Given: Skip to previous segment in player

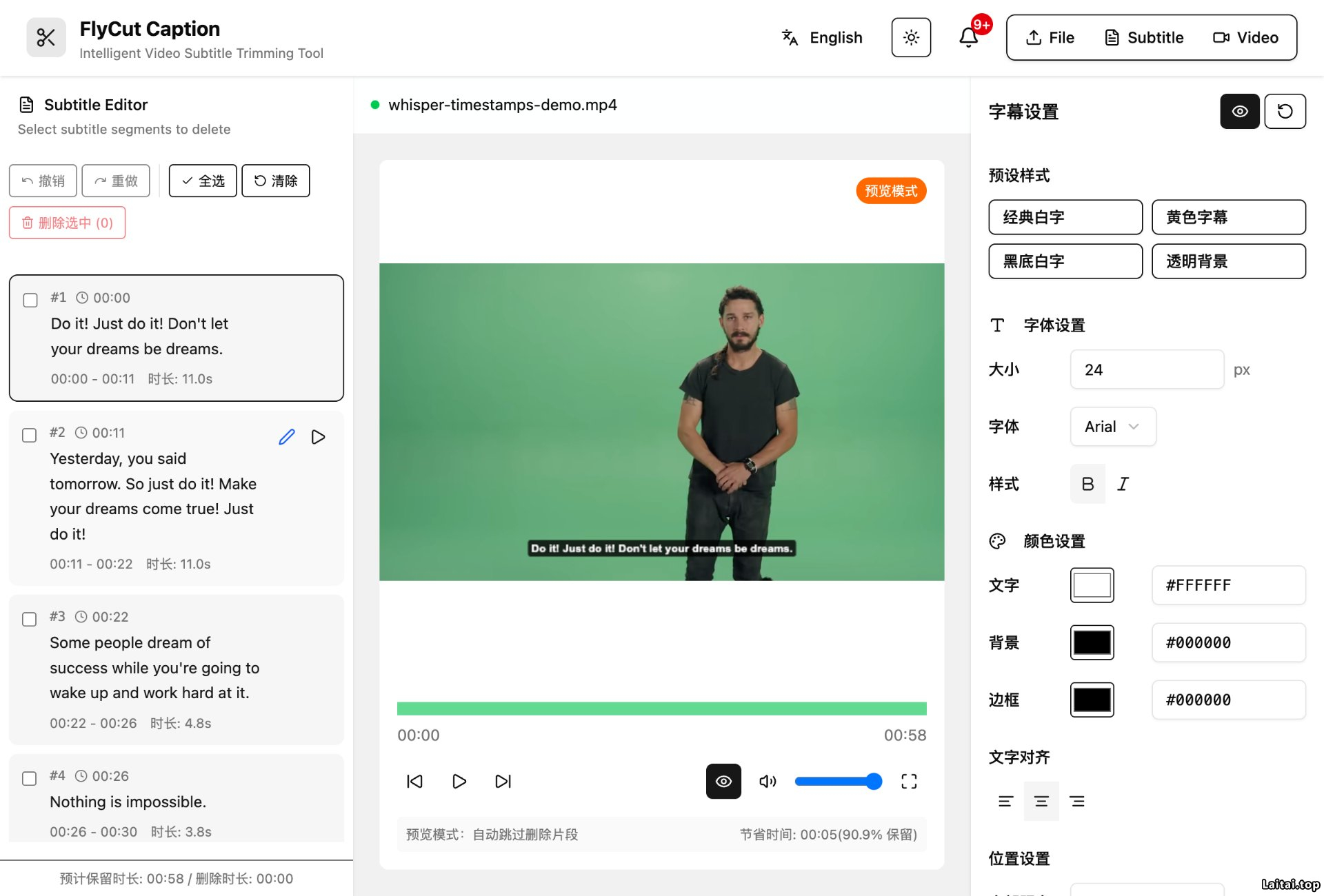Looking at the screenshot, I should click(414, 781).
